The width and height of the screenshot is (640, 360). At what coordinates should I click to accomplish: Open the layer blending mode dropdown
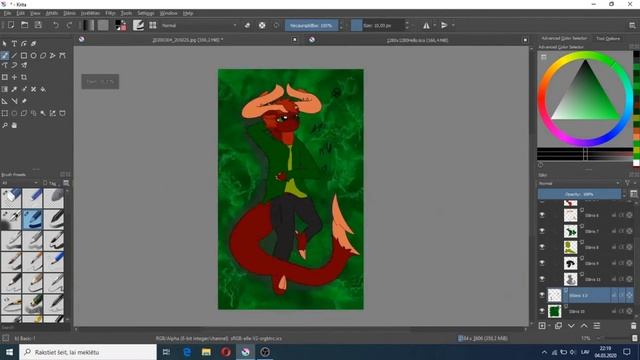coord(579,183)
